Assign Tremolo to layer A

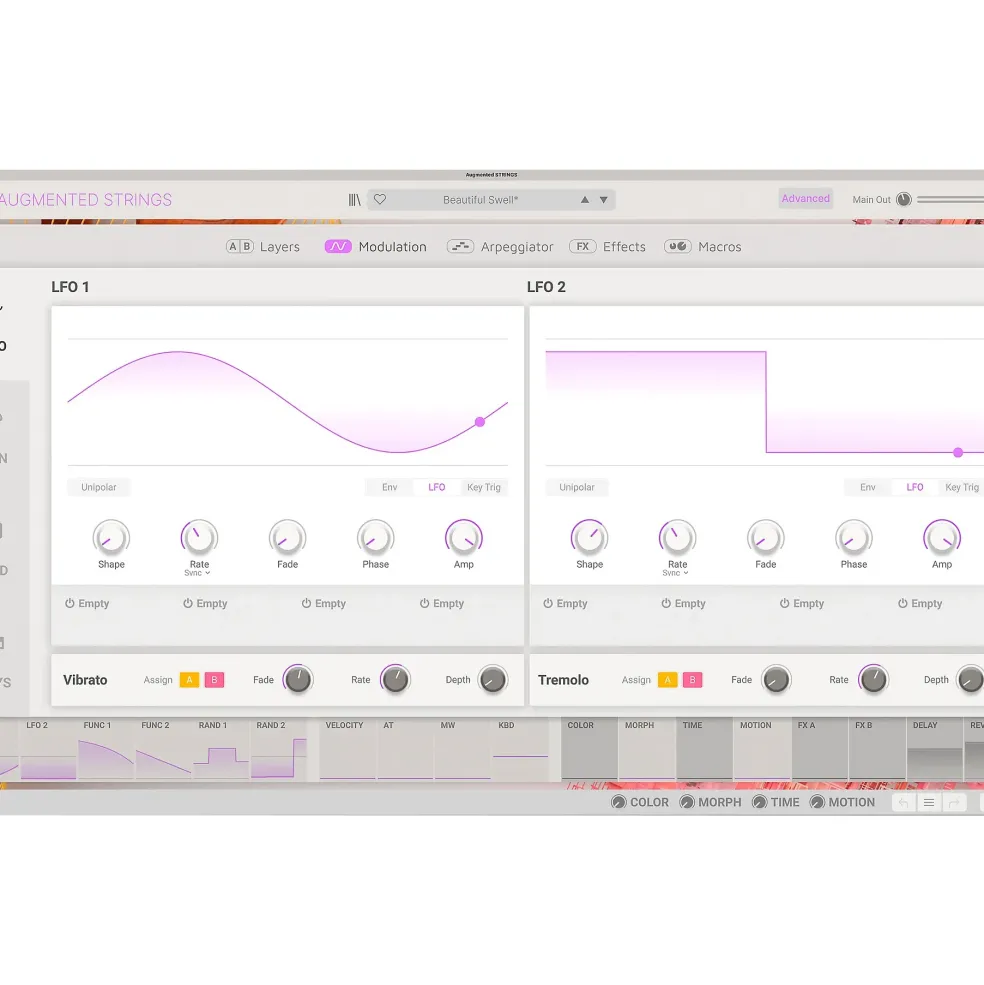click(667, 680)
